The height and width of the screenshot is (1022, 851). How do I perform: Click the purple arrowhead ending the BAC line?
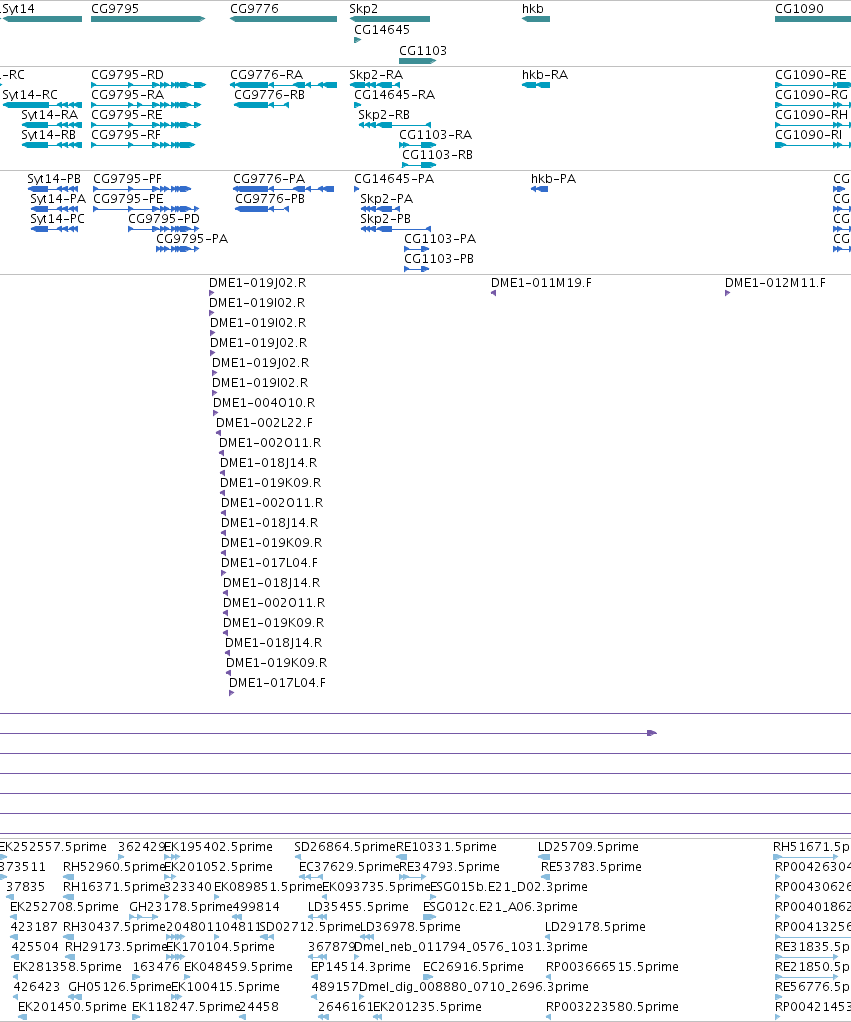tap(652, 733)
